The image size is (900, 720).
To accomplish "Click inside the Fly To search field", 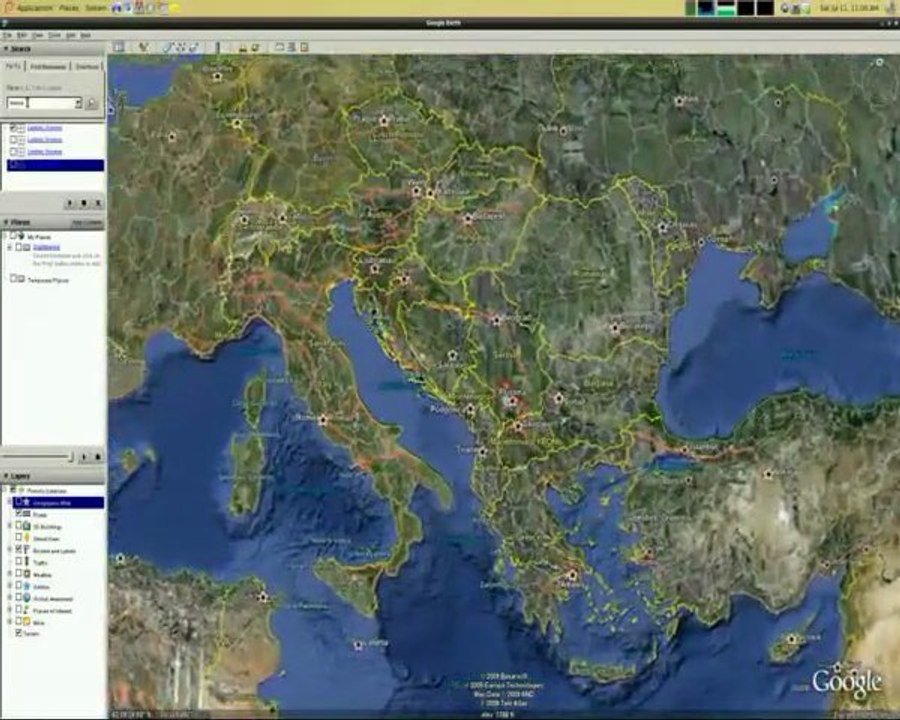I will click(x=41, y=103).
